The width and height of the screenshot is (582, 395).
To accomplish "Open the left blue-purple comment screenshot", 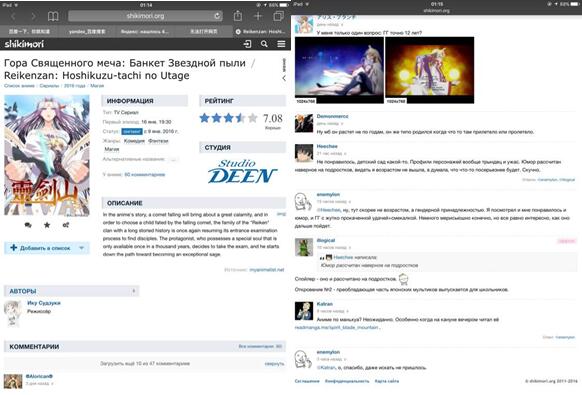I will coord(339,70).
